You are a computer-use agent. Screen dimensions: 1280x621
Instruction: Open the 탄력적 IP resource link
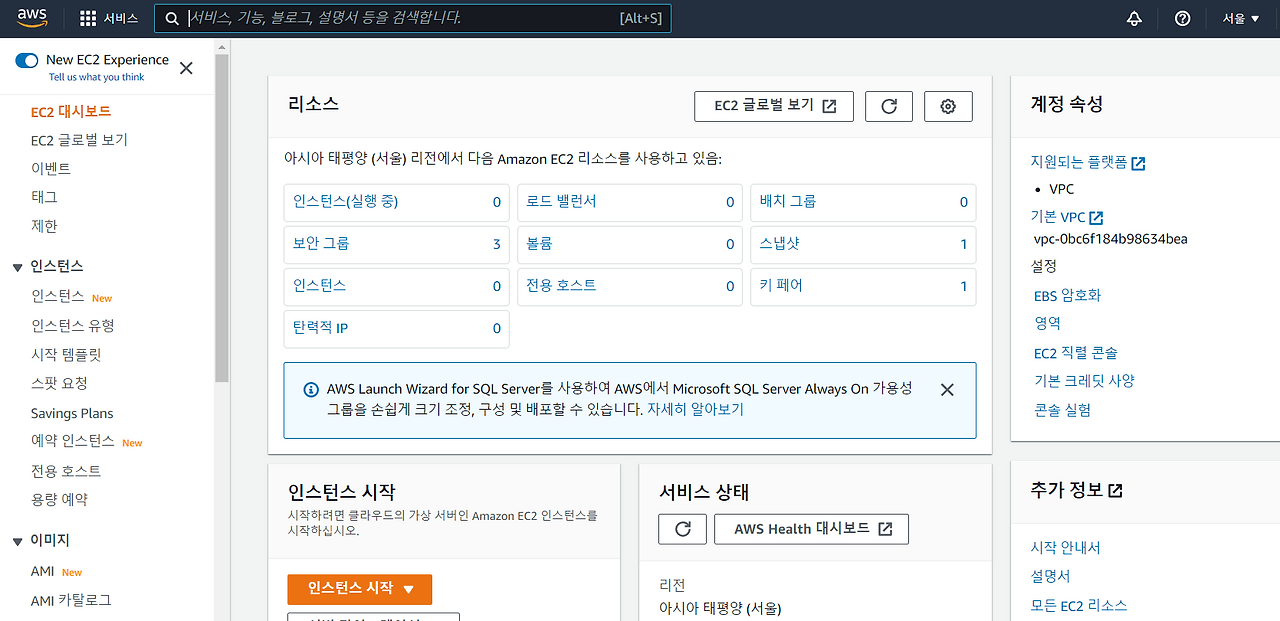point(320,328)
